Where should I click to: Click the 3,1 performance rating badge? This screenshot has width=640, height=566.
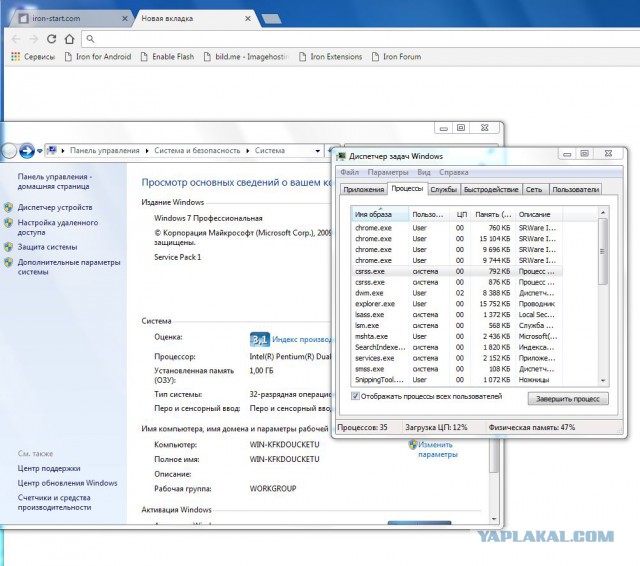point(260,340)
